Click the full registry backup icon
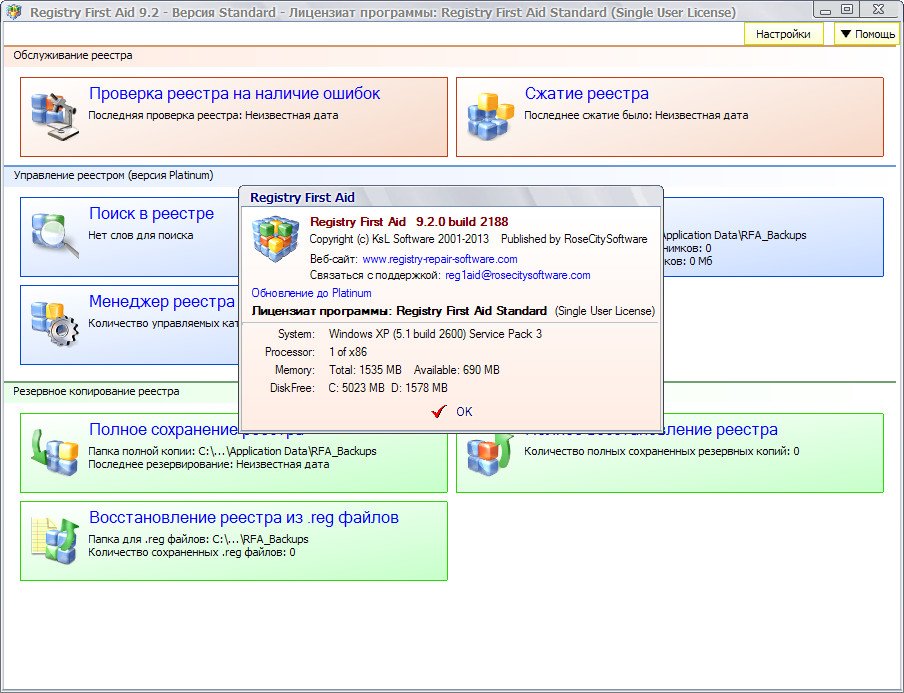The image size is (904, 693). (x=54, y=452)
